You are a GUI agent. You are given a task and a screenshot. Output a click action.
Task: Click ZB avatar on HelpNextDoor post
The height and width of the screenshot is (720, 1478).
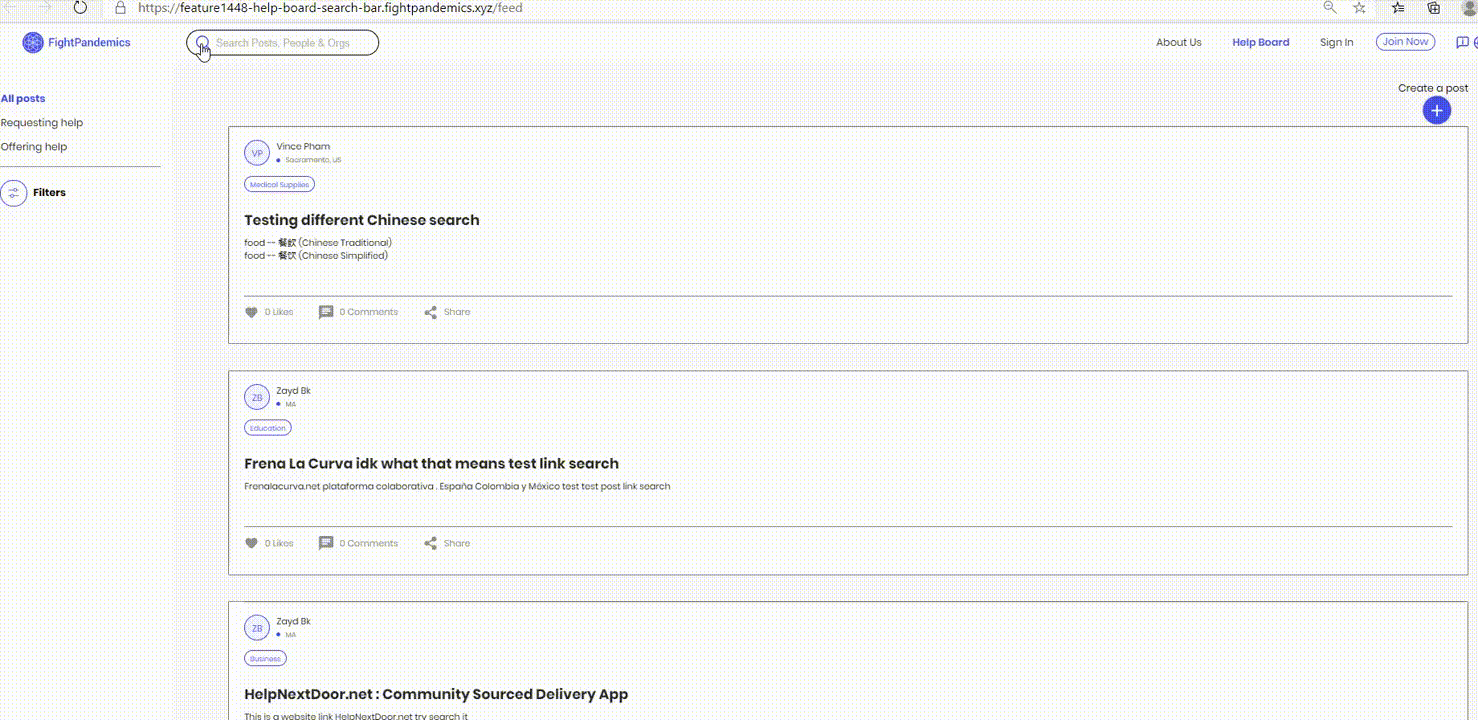[x=257, y=628]
